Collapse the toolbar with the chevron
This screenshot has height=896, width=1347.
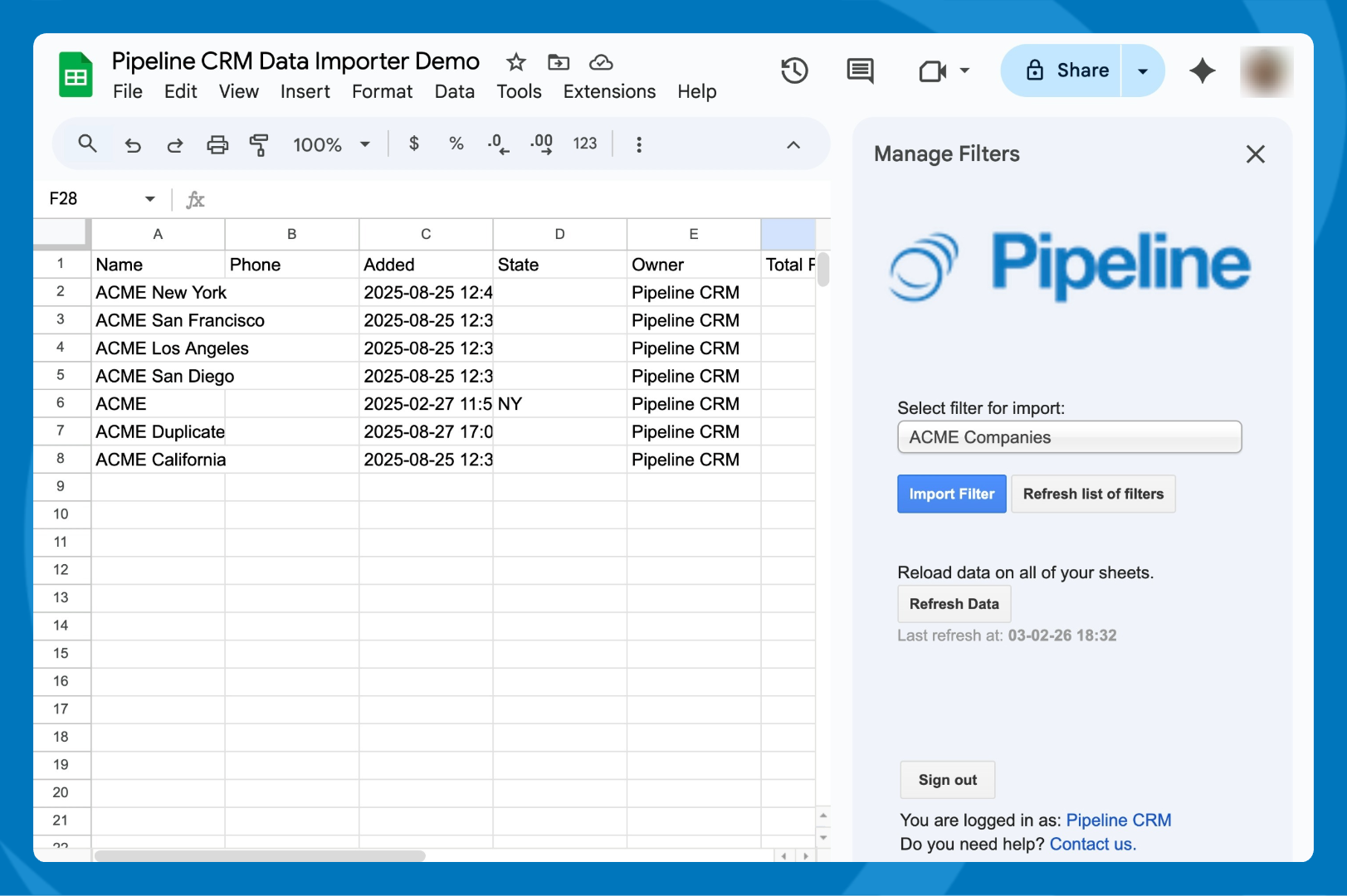pyautogui.click(x=793, y=145)
